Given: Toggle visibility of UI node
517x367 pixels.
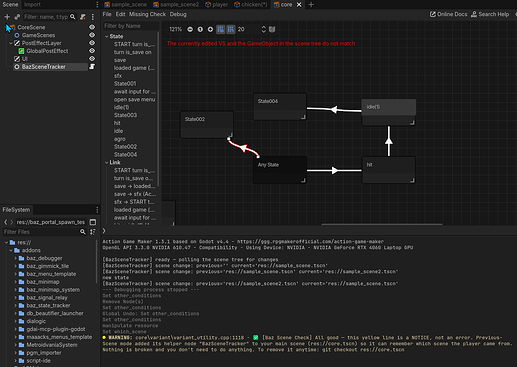Looking at the screenshot, I should (x=92, y=59).
